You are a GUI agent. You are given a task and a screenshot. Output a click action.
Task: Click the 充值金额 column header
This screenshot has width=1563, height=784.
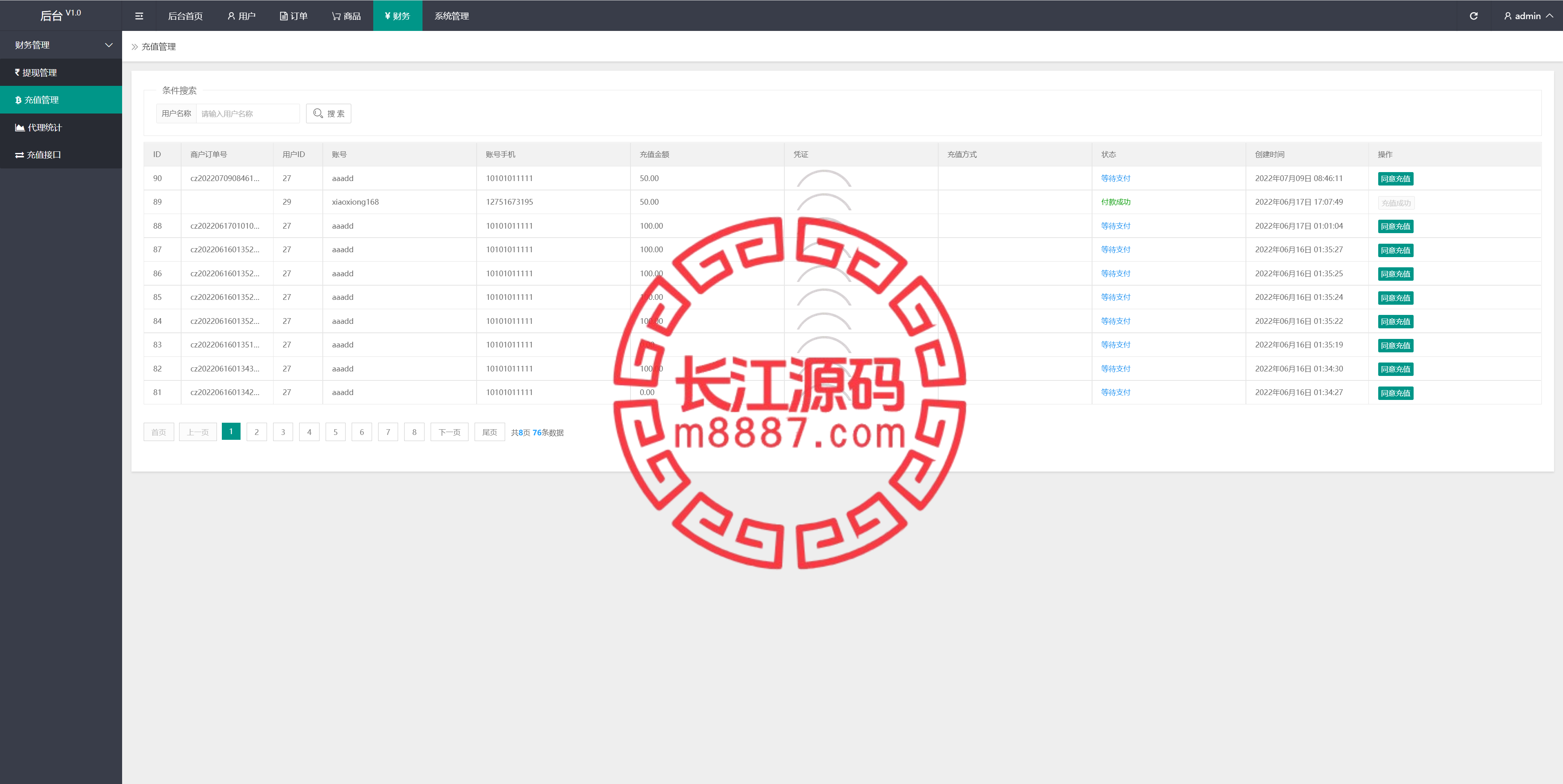tap(654, 155)
